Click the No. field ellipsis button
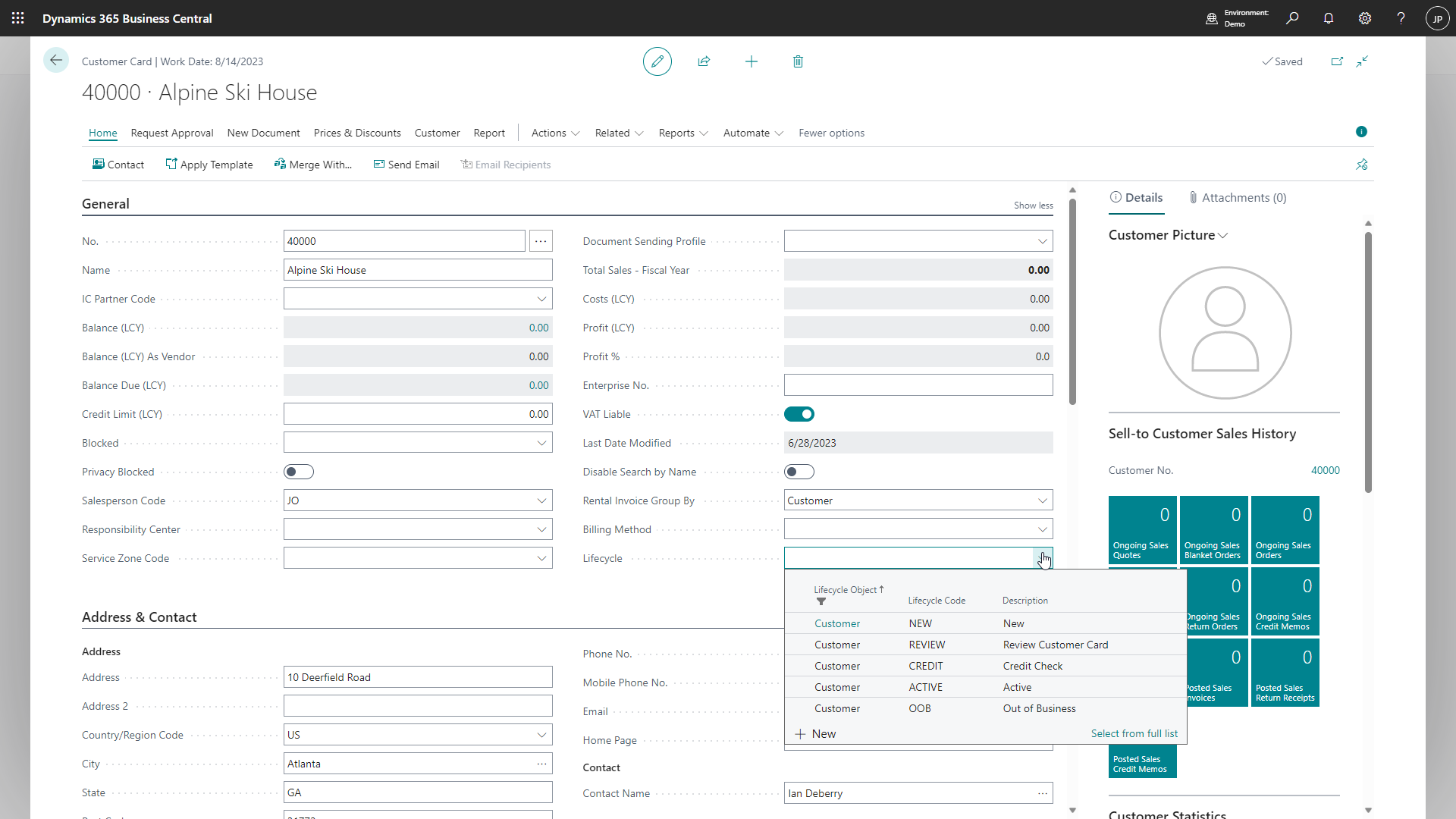The height and width of the screenshot is (819, 1456). point(541,241)
